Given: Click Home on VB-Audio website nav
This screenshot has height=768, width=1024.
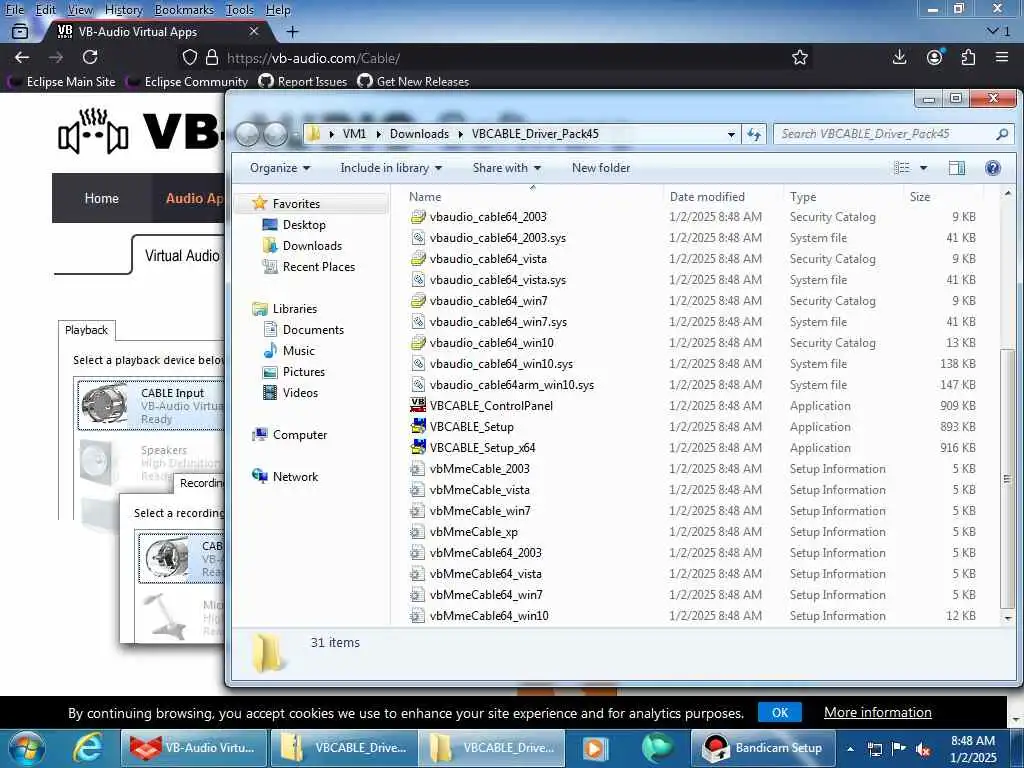Looking at the screenshot, I should click(x=101, y=199).
